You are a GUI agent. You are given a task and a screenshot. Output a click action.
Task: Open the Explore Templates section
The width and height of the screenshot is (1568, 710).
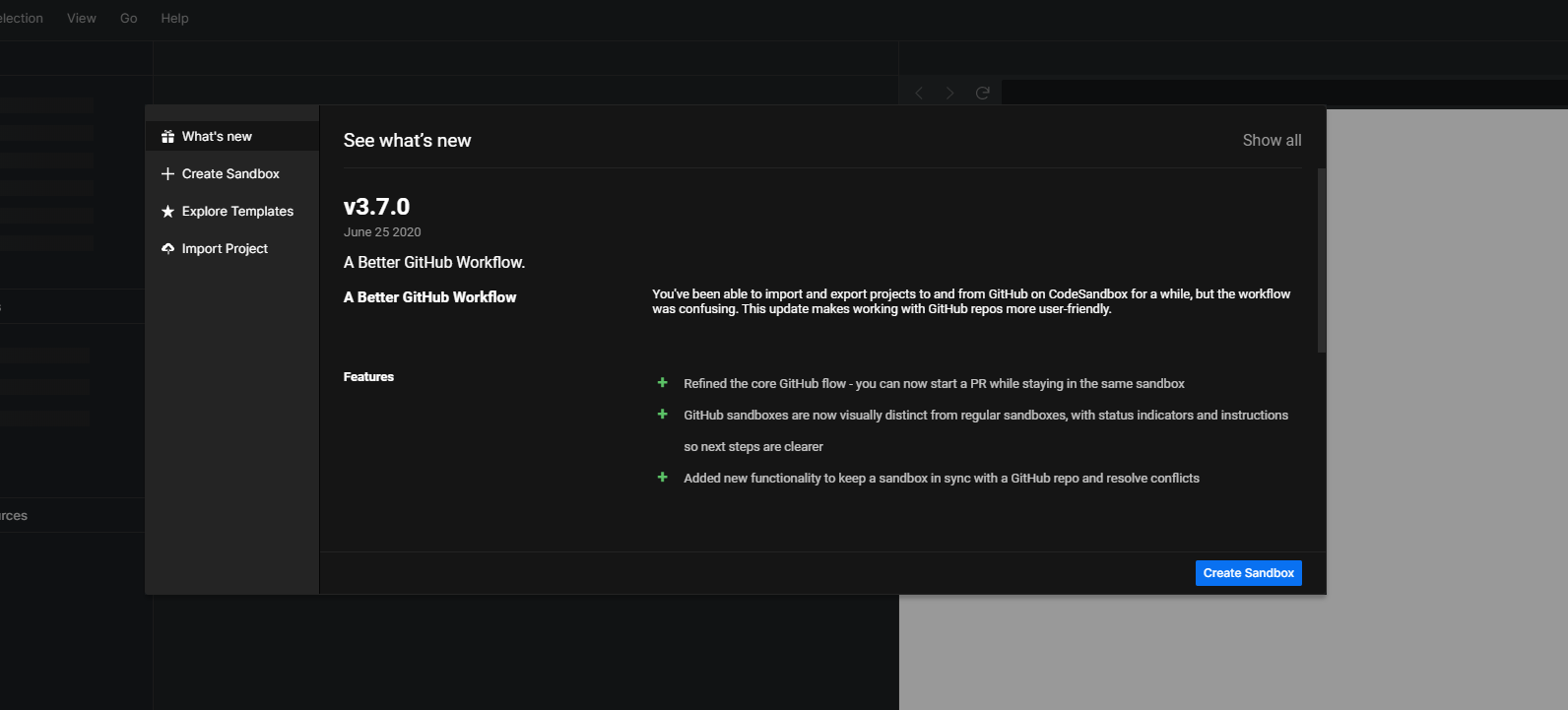232,212
